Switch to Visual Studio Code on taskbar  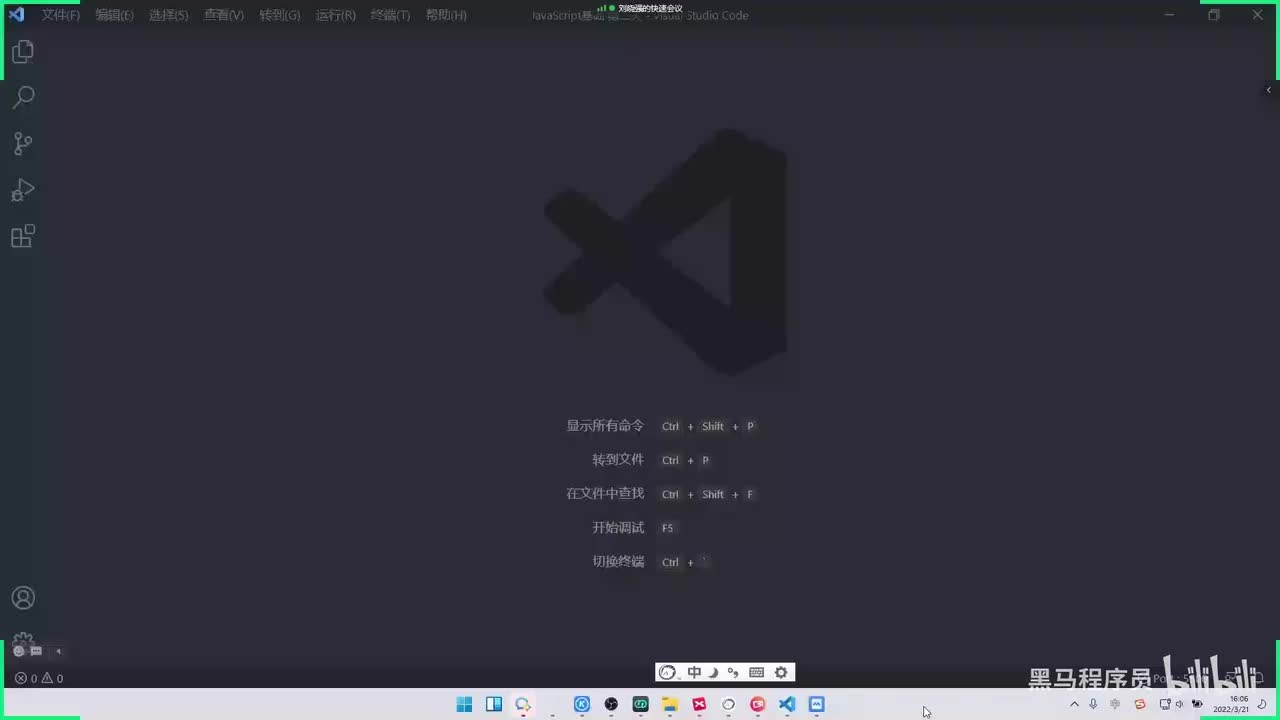787,704
